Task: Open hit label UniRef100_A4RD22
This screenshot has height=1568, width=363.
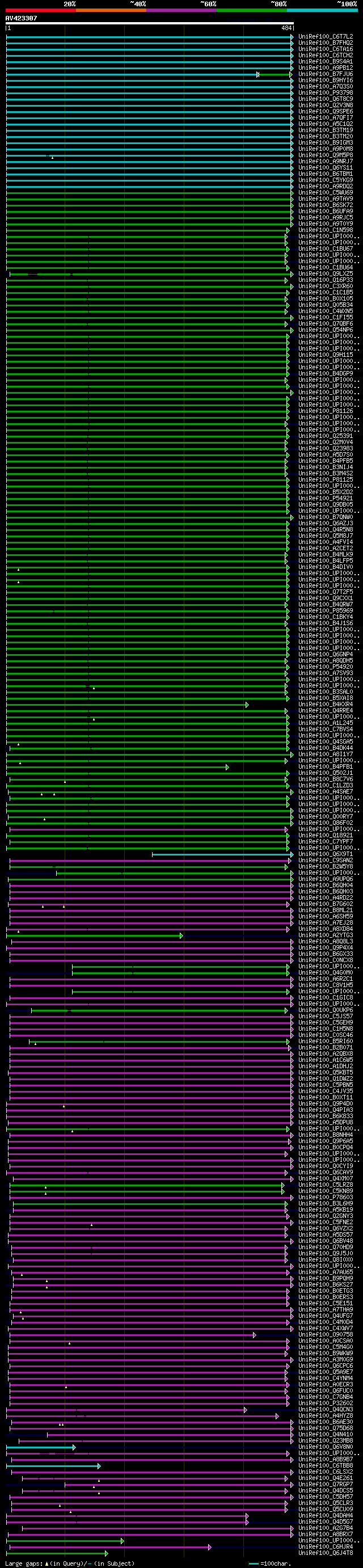Action: (325, 897)
